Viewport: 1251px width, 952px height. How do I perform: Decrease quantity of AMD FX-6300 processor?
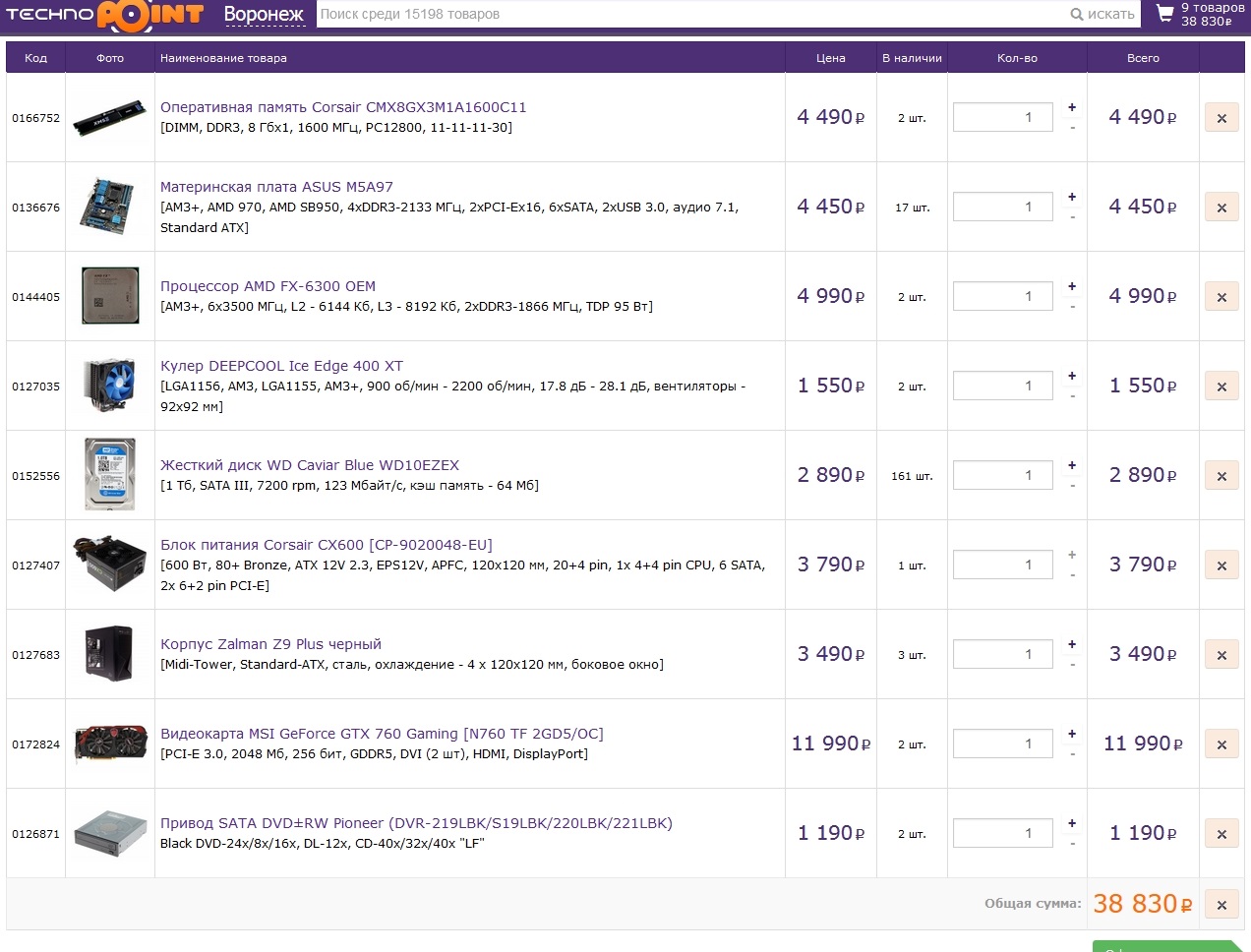pyautogui.click(x=1072, y=307)
